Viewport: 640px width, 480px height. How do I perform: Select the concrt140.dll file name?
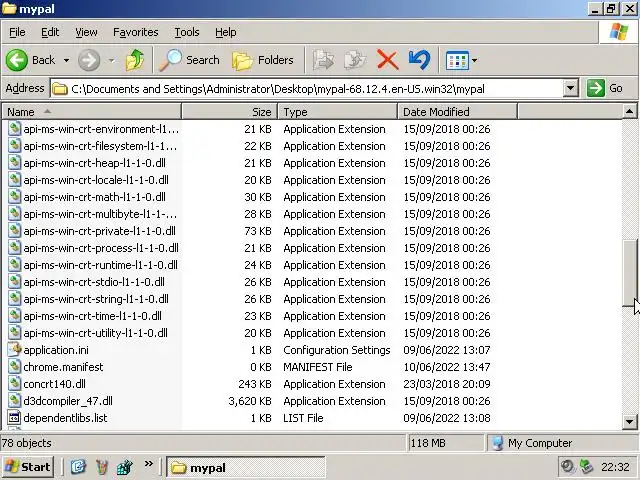[55, 384]
